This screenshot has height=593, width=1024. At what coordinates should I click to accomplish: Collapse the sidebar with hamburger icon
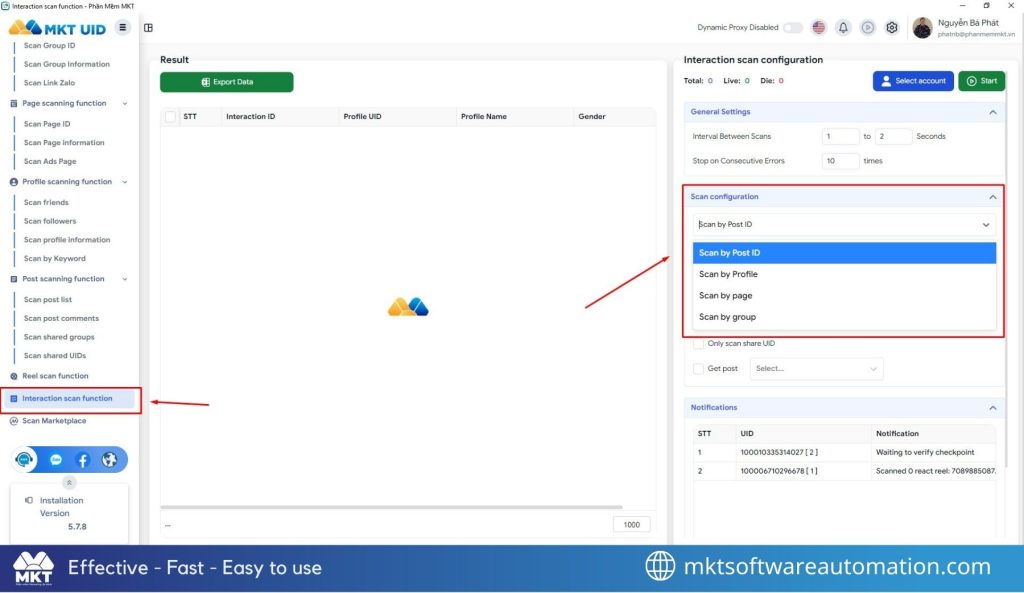[x=123, y=27]
